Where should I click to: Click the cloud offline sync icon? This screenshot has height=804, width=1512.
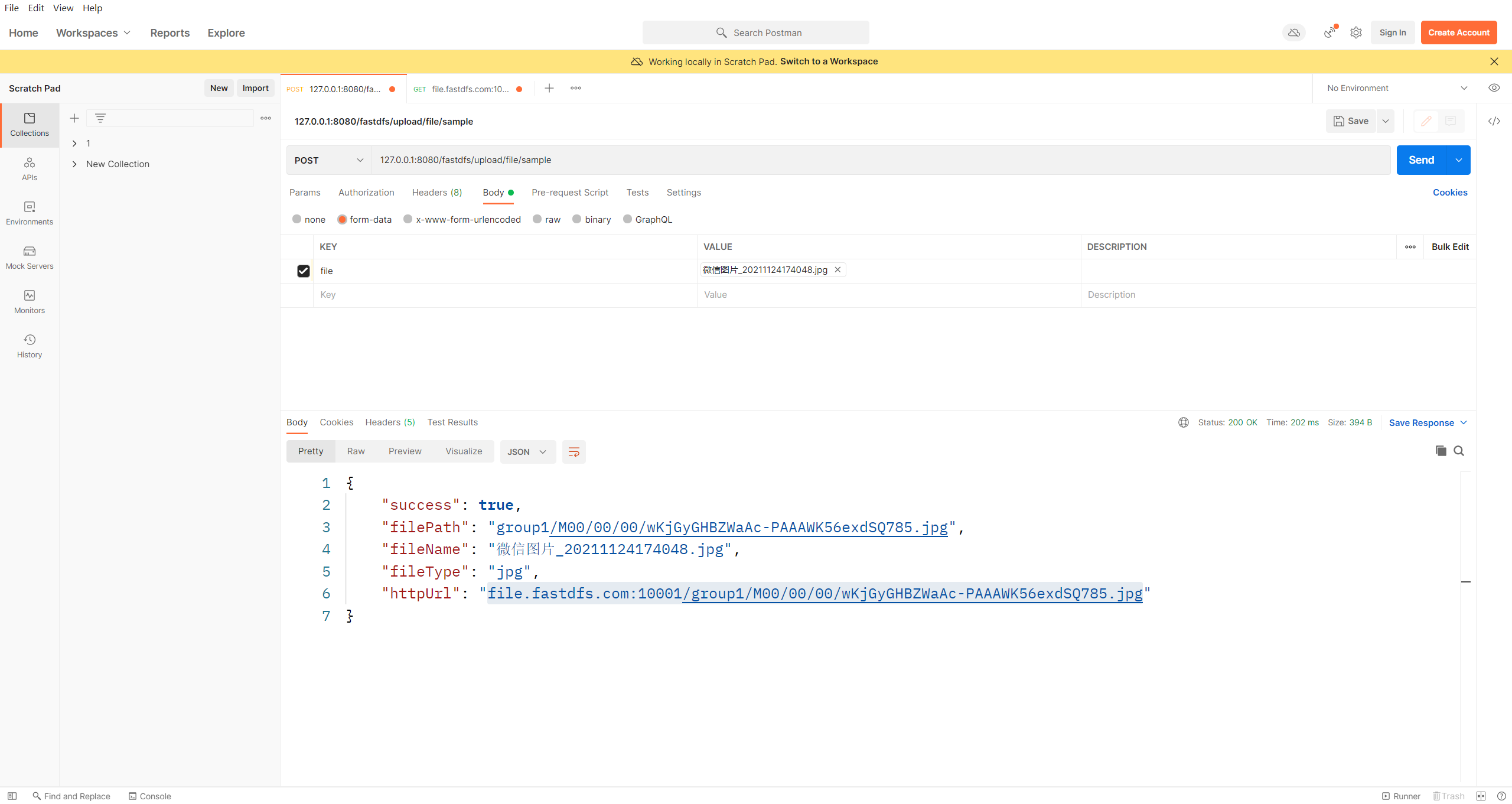[x=1293, y=32]
